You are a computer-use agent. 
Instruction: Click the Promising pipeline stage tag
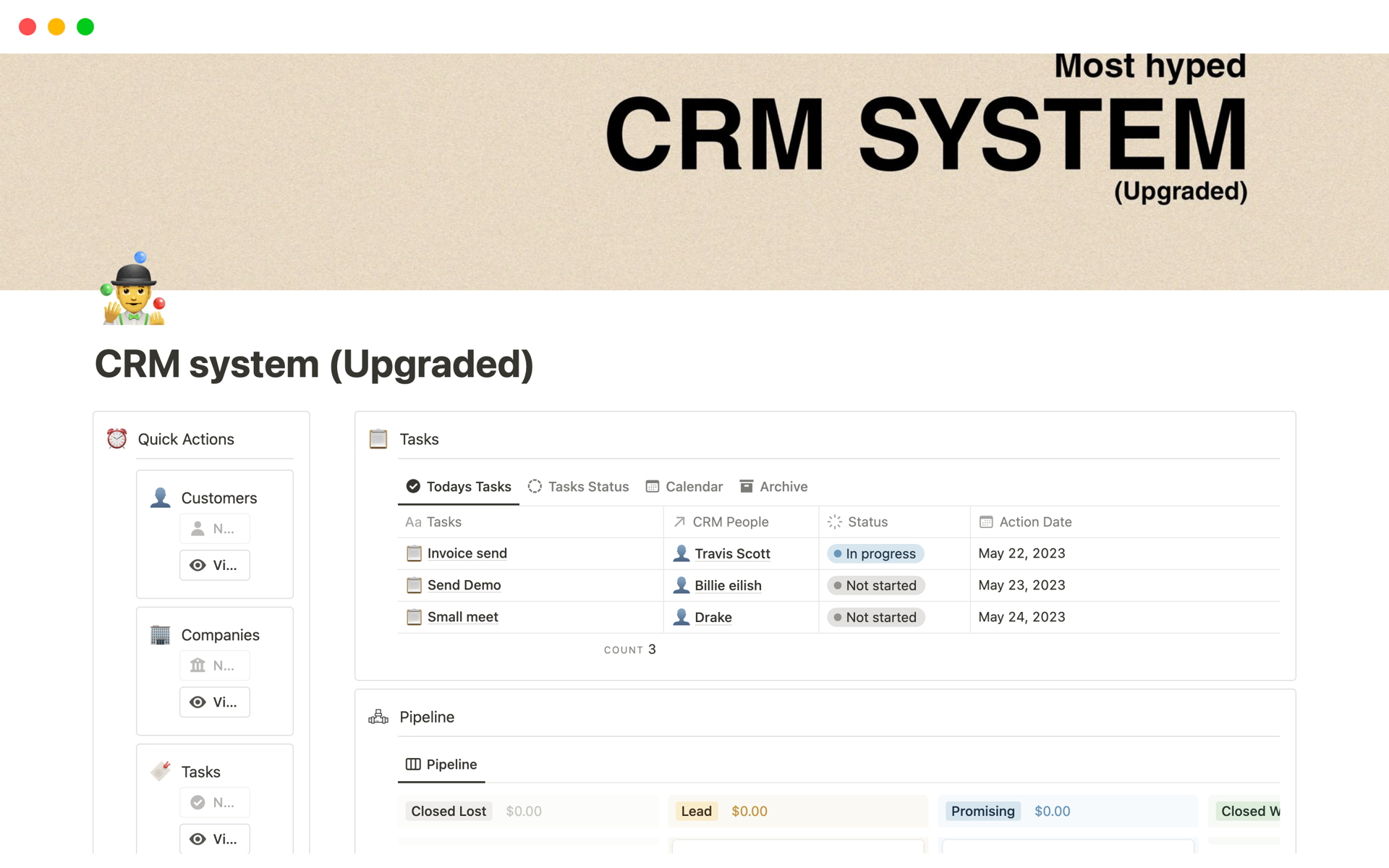tap(982, 811)
